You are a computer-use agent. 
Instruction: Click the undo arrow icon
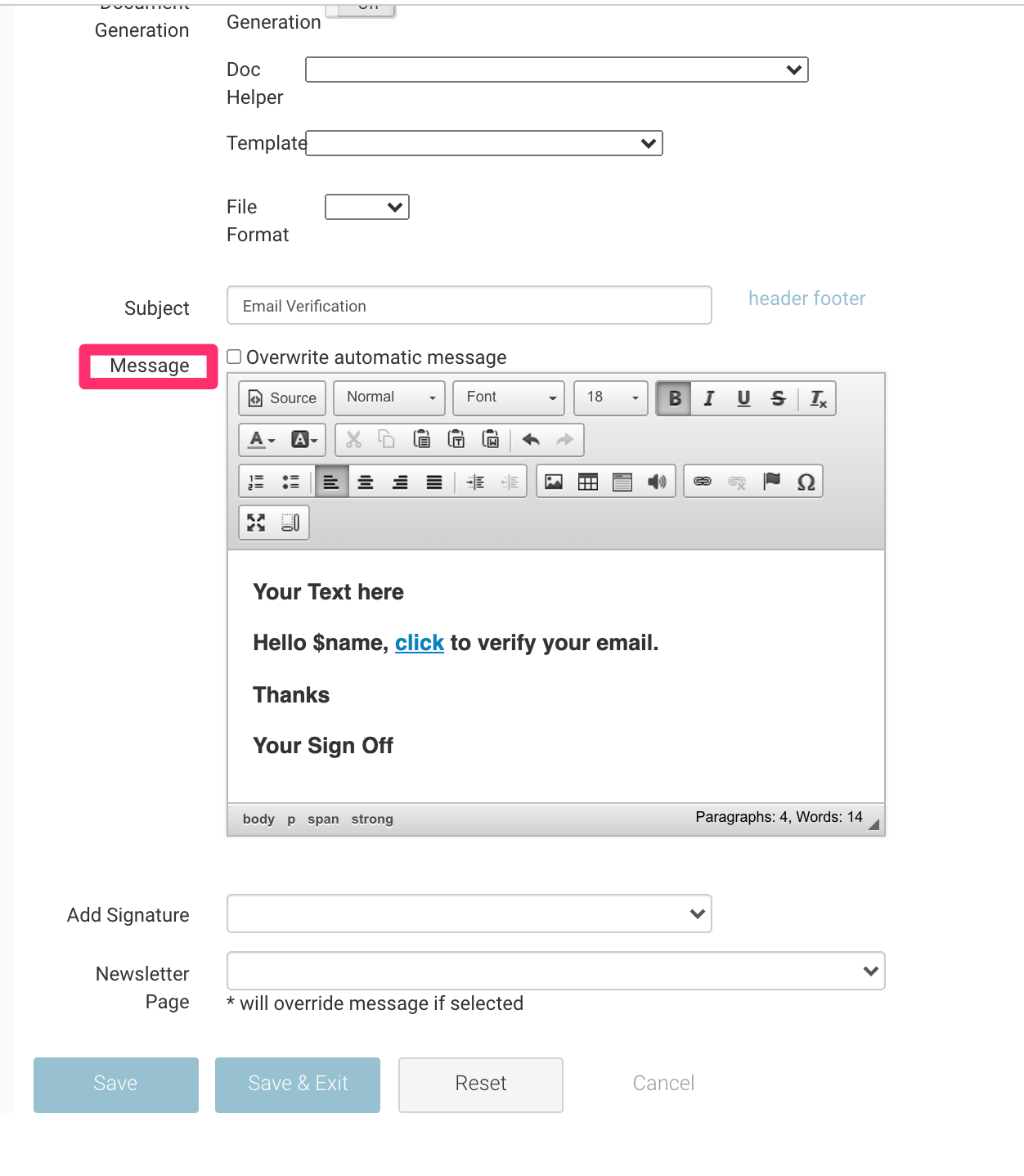[531, 440]
